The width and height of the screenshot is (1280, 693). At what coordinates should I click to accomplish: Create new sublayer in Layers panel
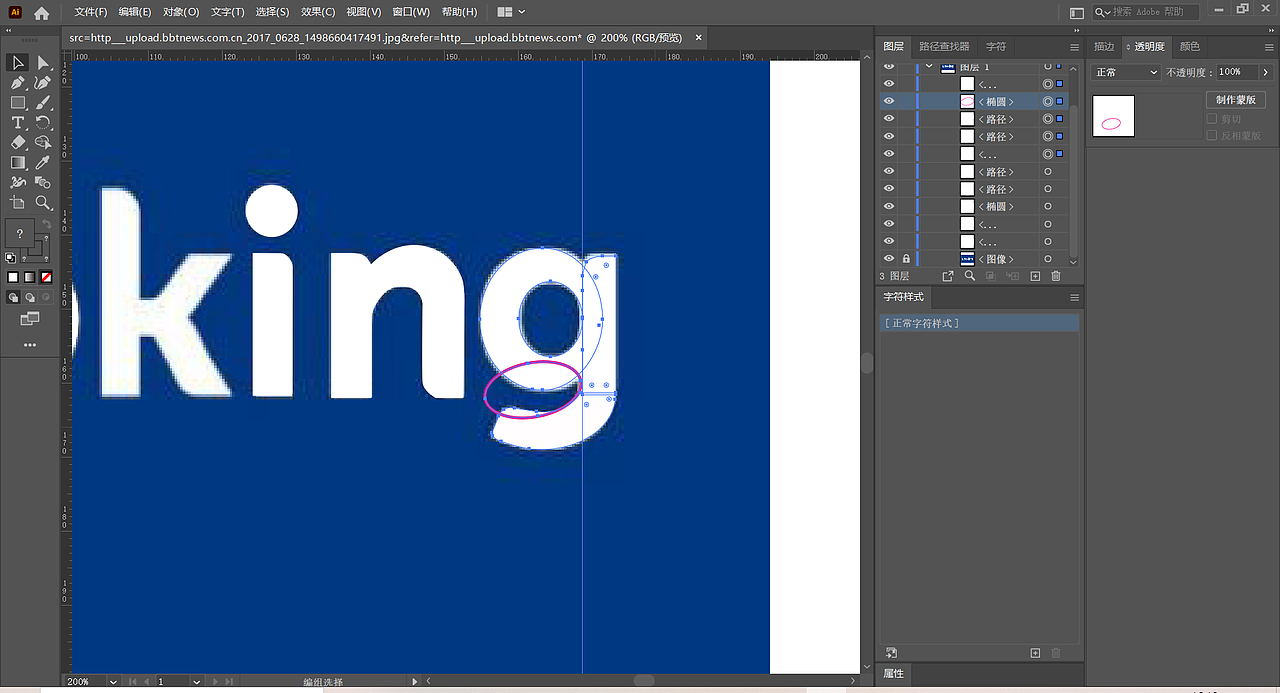pyautogui.click(x=1013, y=276)
